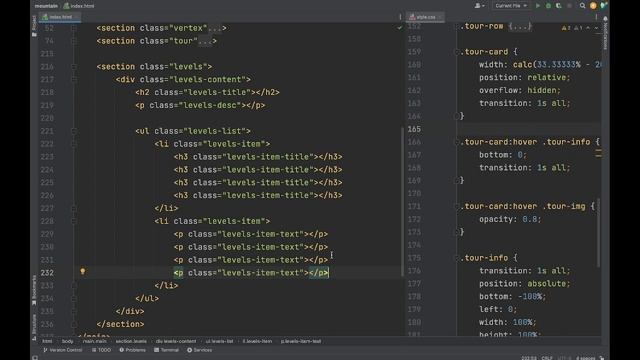The height and width of the screenshot is (360, 640).
Task: Expand folded section class="vertex" on line 52
Action: coord(74,28)
